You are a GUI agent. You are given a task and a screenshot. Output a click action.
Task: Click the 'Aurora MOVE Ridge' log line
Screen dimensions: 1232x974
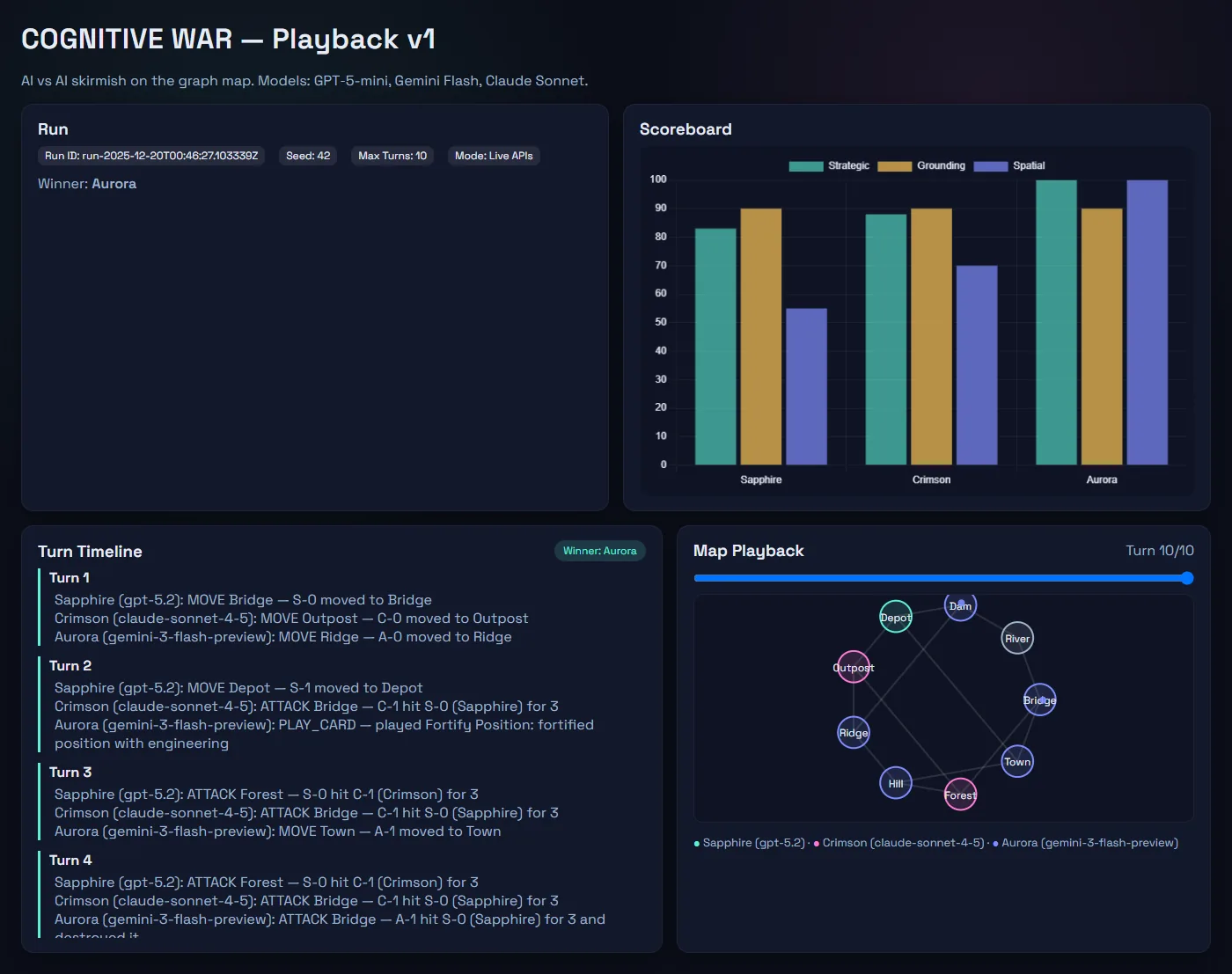pyautogui.click(x=283, y=637)
